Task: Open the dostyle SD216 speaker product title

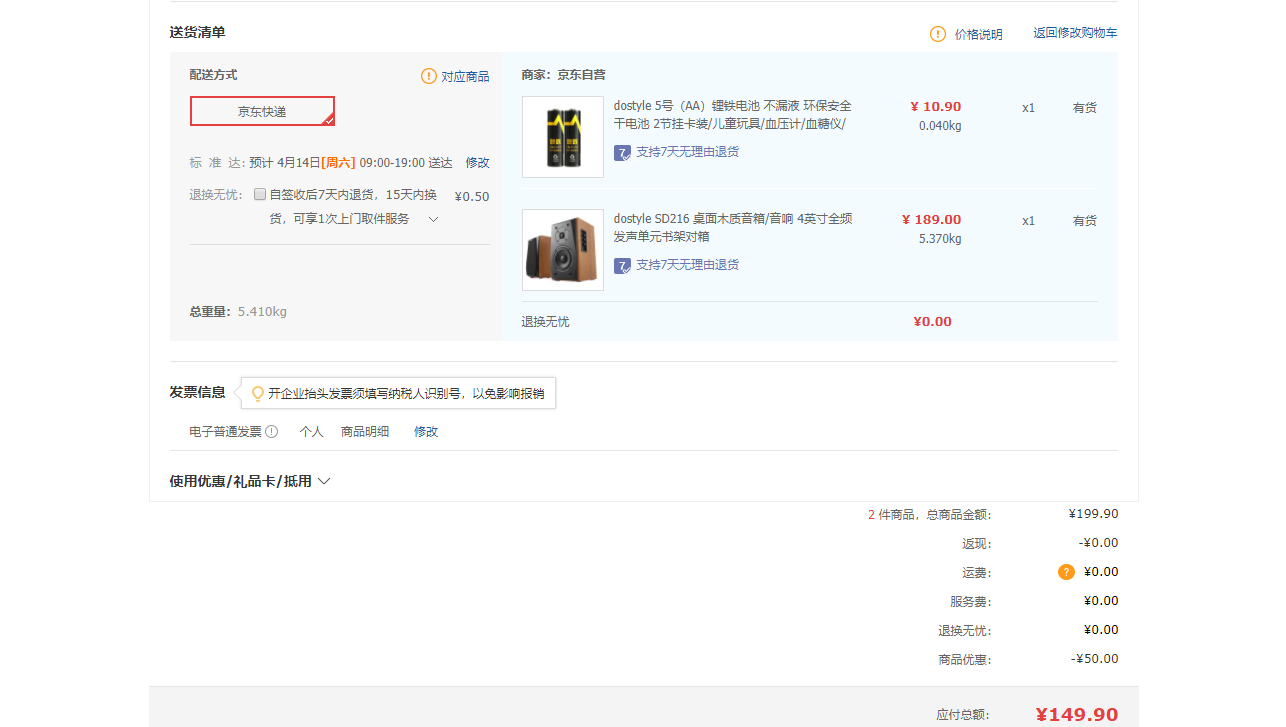Action: (733, 228)
